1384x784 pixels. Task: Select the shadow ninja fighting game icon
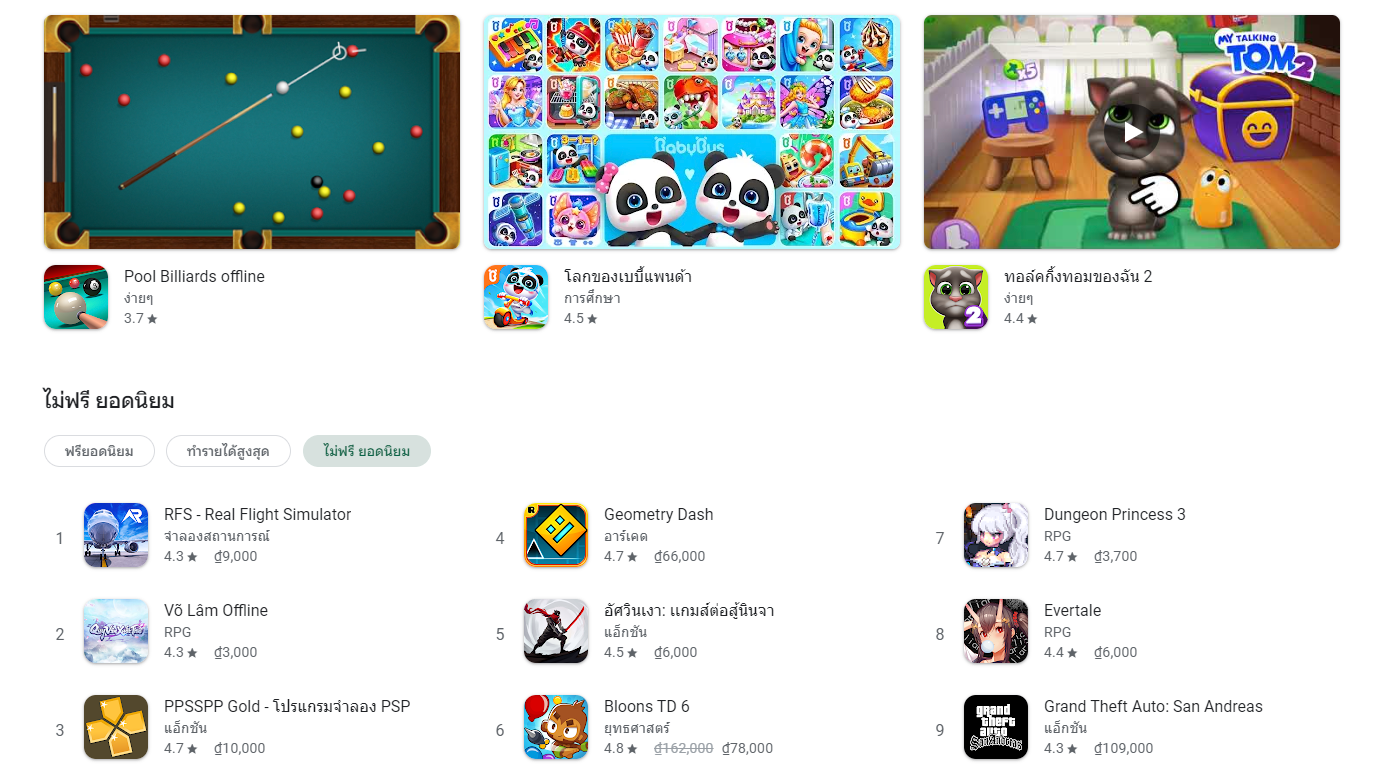[x=556, y=631]
